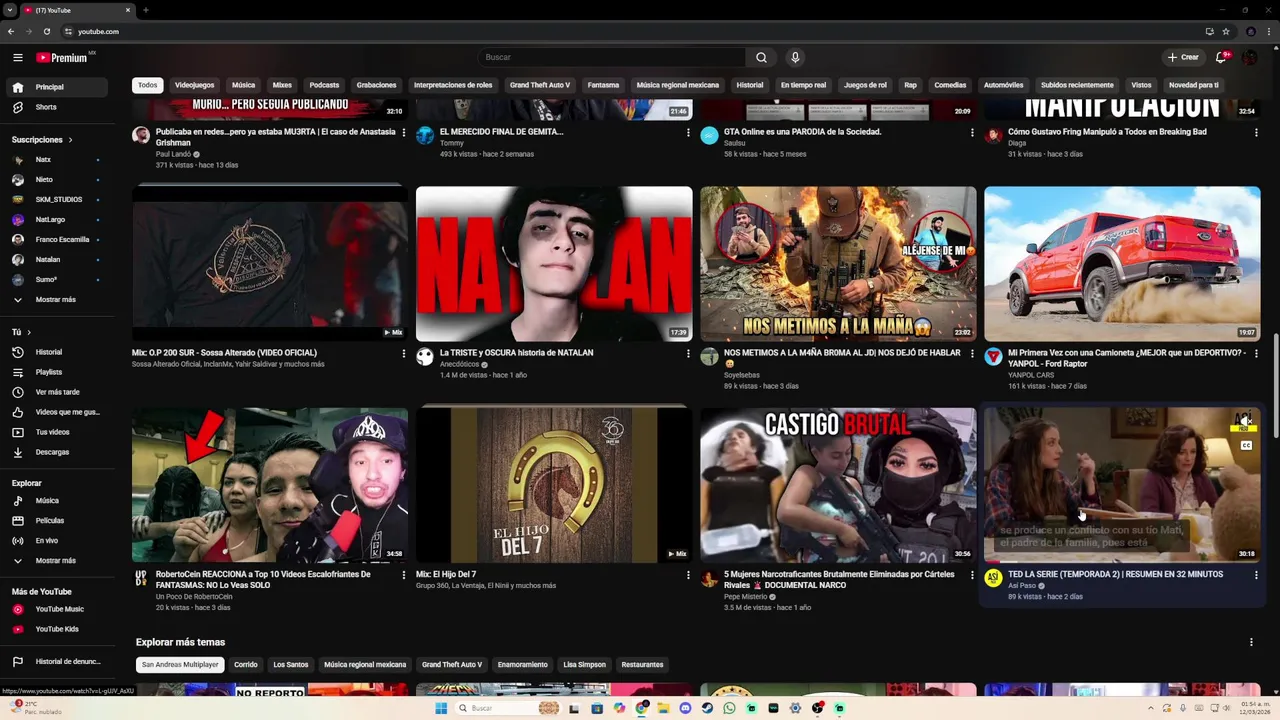Open options for TED LA SERIE video
Image resolution: width=1280 pixels, height=720 pixels.
(1256, 575)
